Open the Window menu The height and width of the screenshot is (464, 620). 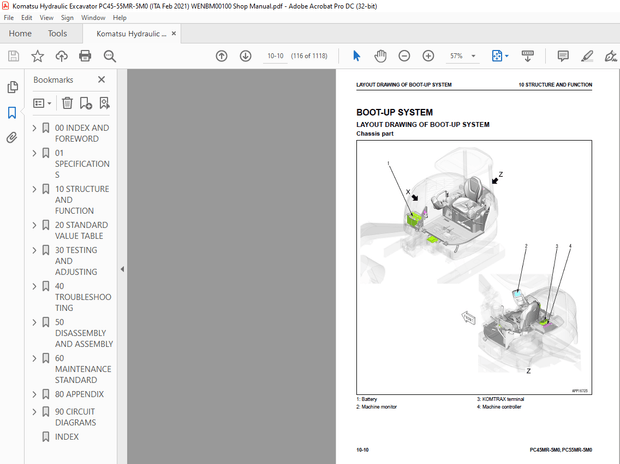pos(93,18)
